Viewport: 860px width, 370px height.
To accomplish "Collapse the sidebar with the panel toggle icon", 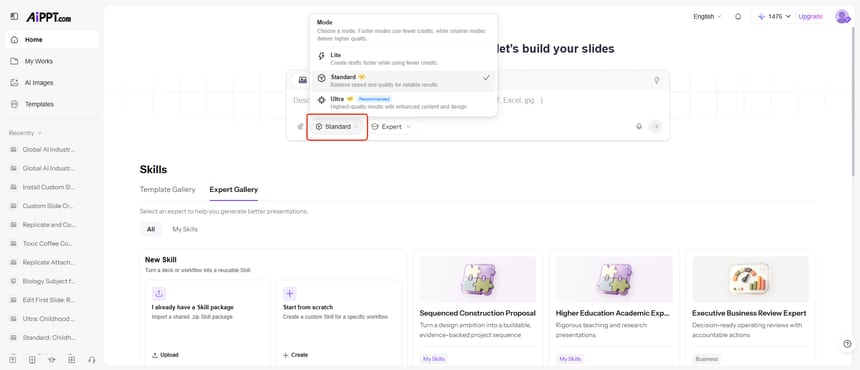I will (x=14, y=17).
